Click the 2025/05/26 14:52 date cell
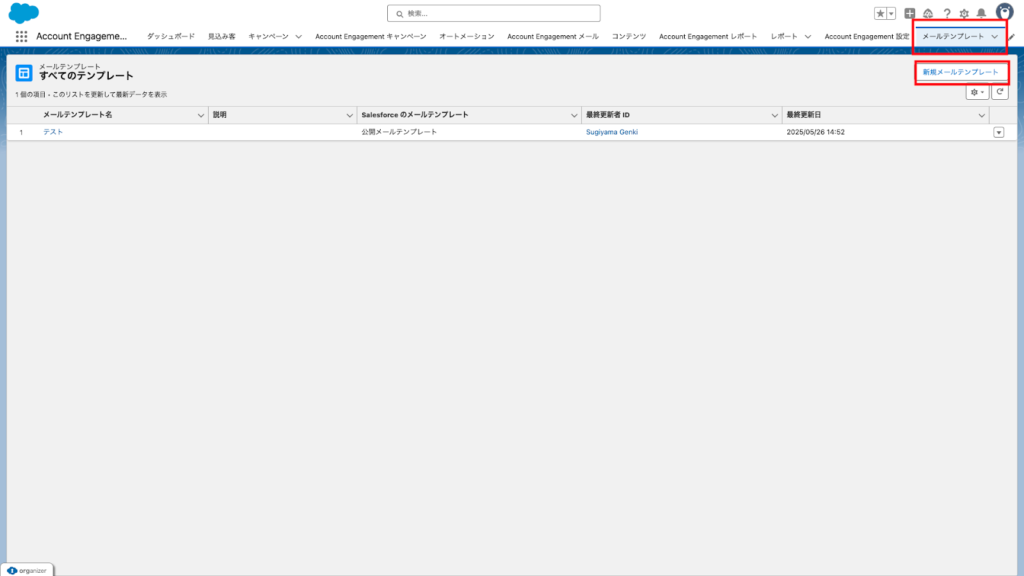1024x576 pixels. [816, 132]
